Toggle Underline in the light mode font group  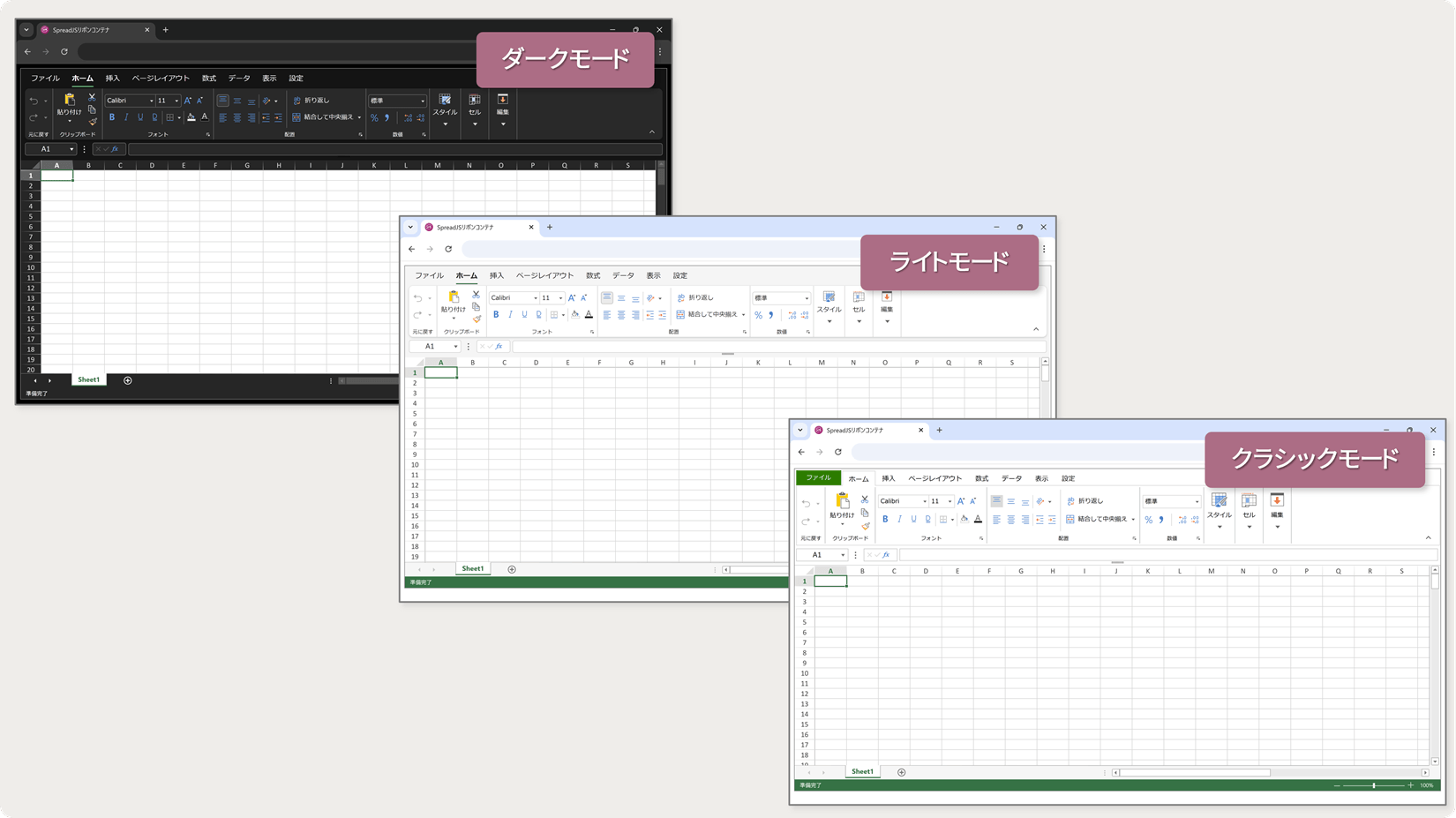click(525, 314)
